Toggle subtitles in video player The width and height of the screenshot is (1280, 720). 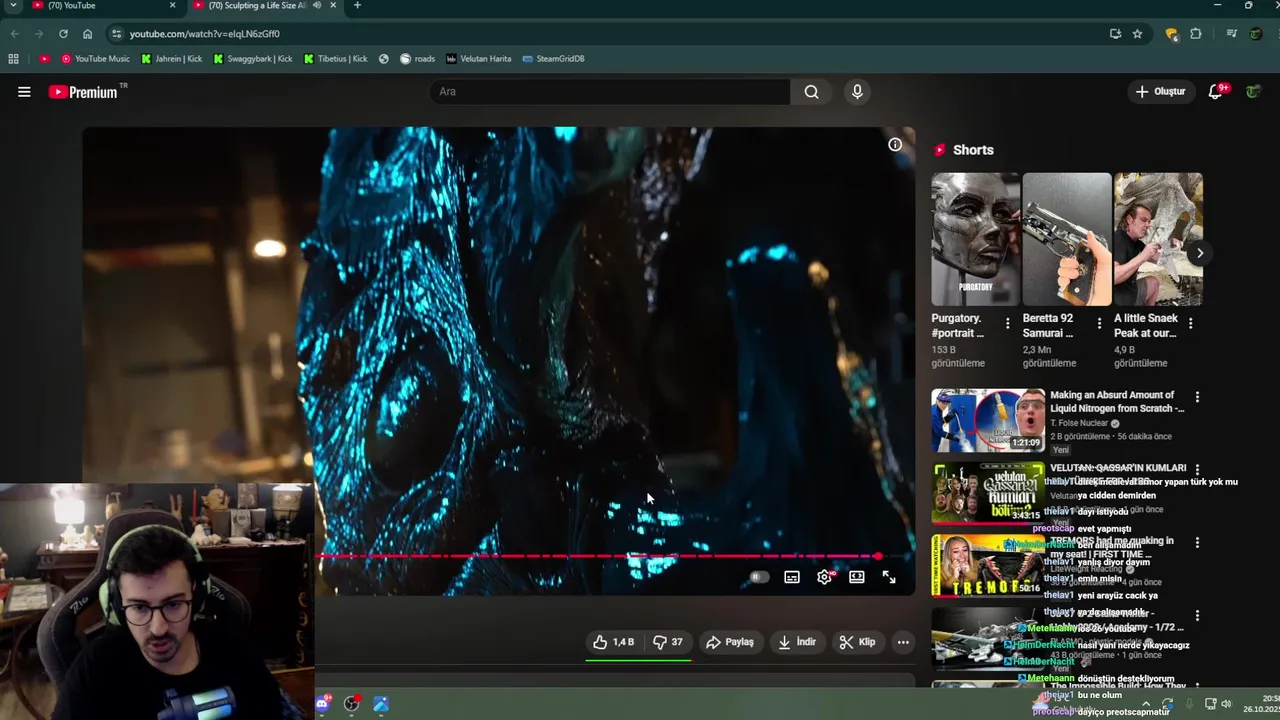pos(792,577)
